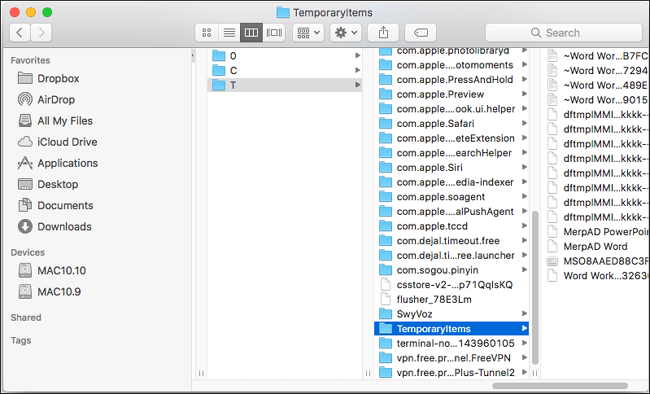650x394 pixels.
Task: Select the MerpAD Word file
Action: 595,246
